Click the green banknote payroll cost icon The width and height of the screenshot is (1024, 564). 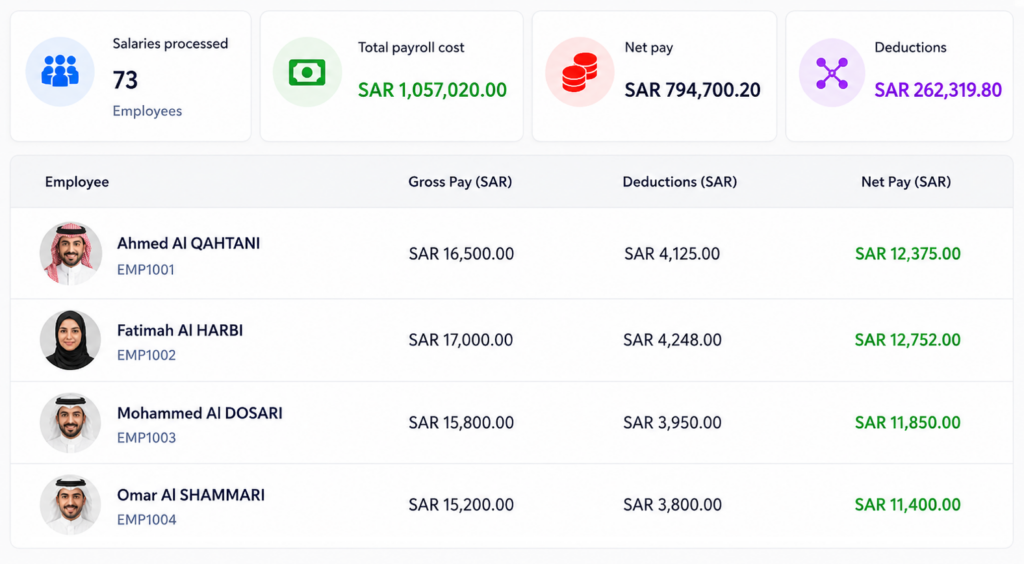(307, 72)
